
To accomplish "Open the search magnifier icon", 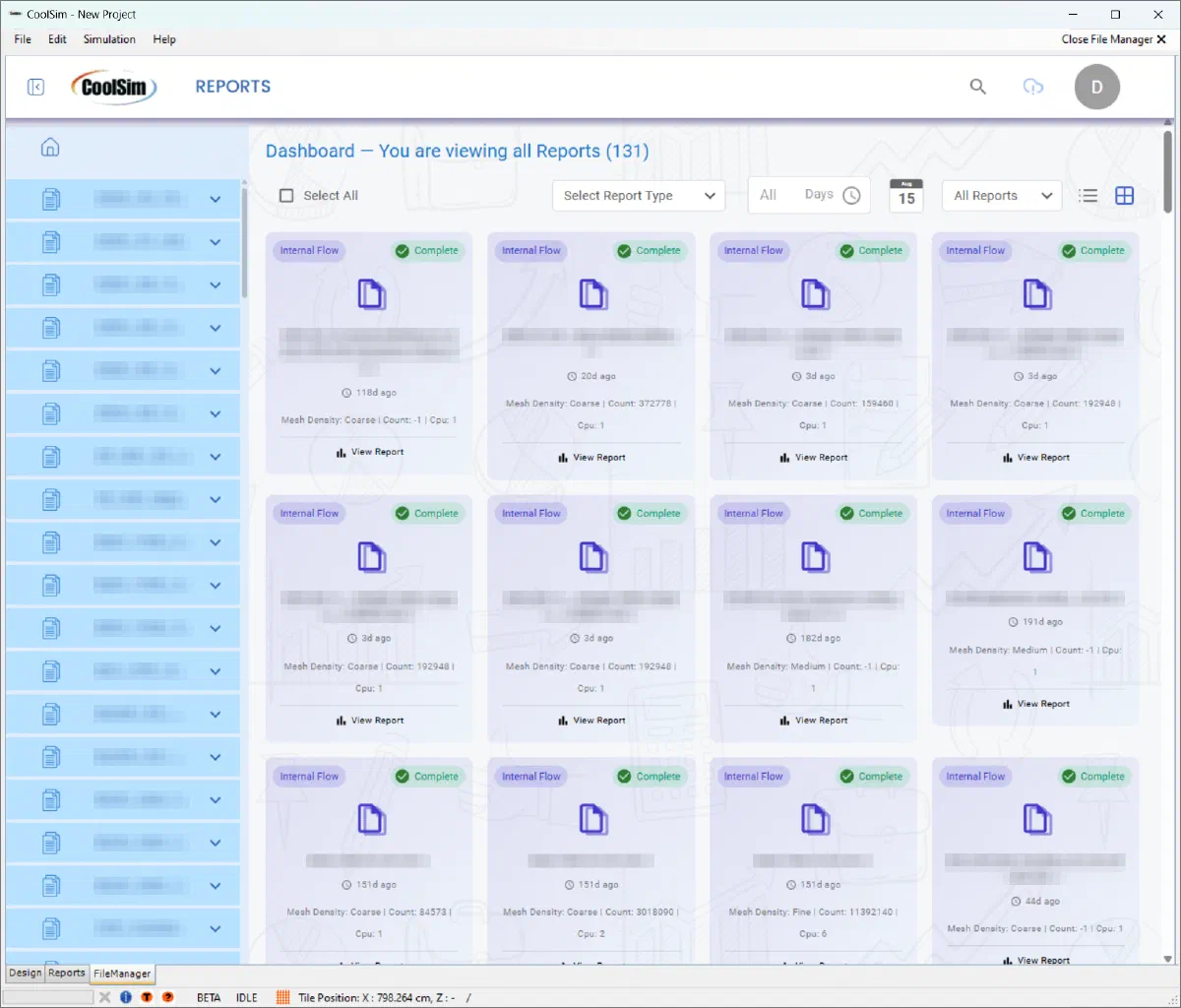I will coord(977,87).
